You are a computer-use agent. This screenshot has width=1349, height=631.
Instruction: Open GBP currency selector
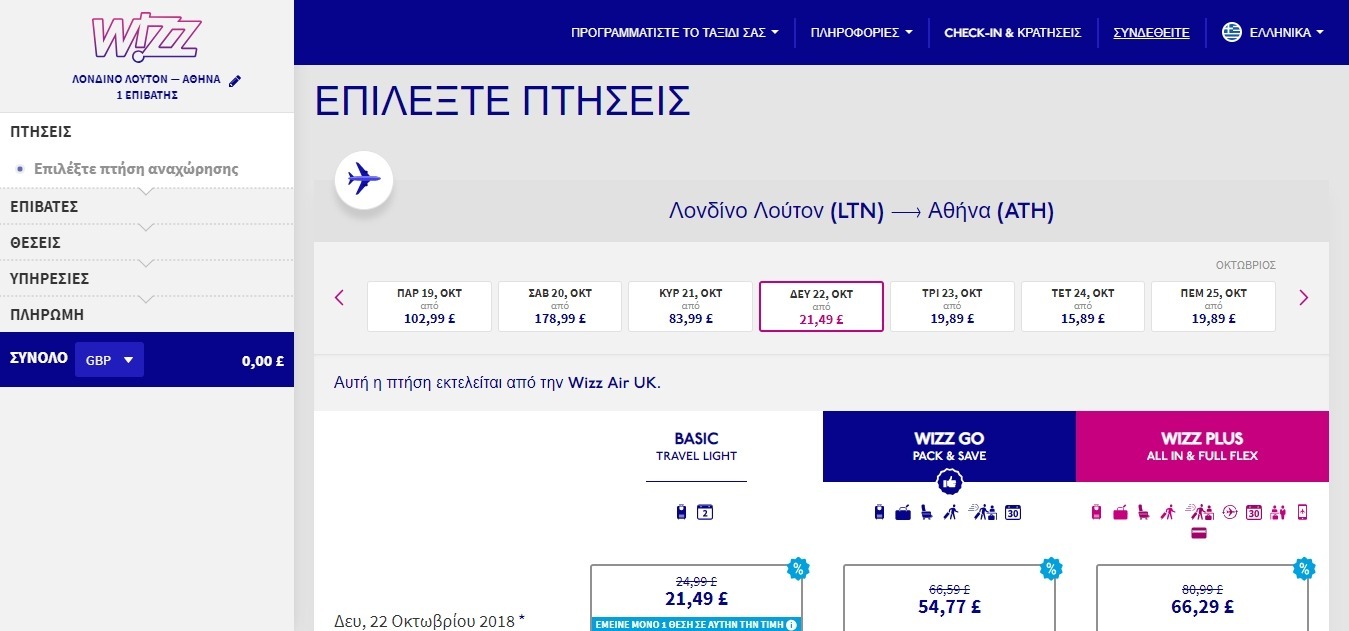[109, 360]
